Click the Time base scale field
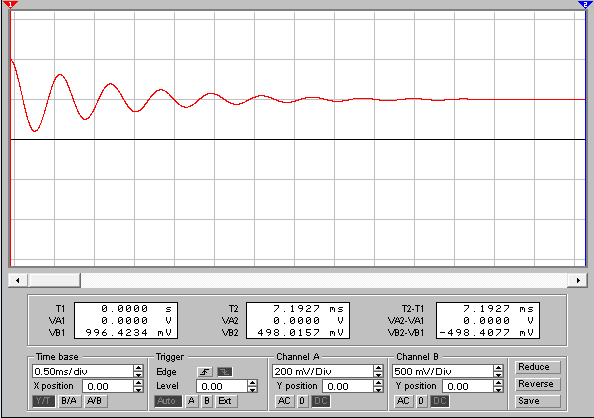The image size is (594, 418). (x=83, y=371)
